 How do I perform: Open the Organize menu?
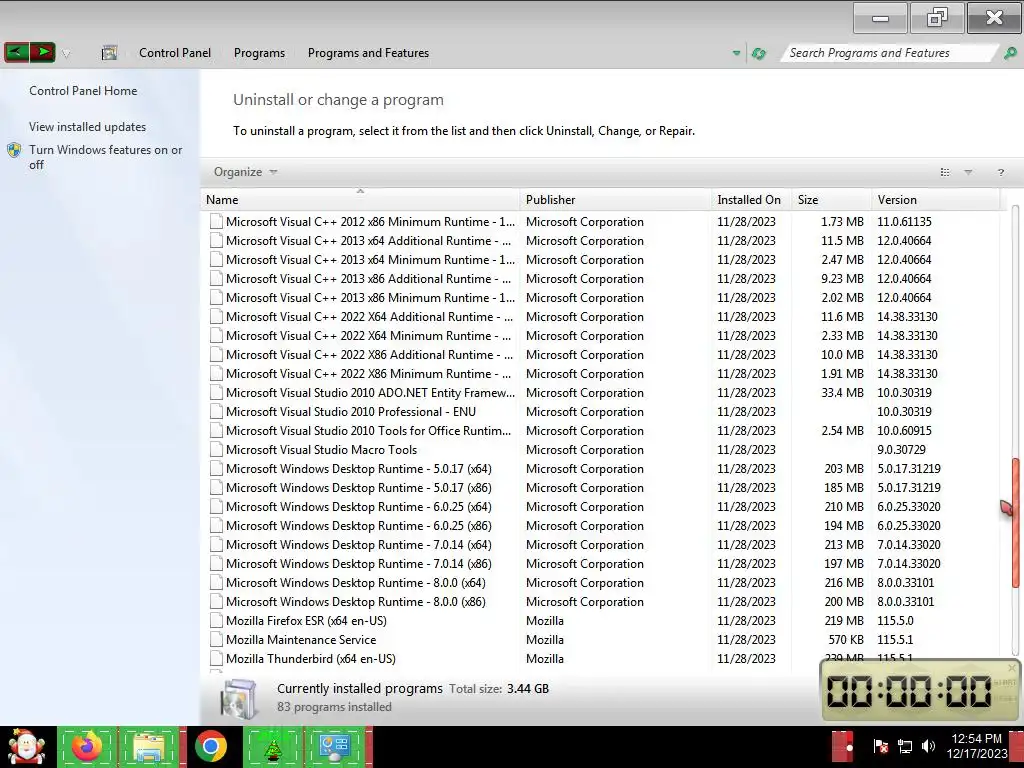pos(245,172)
